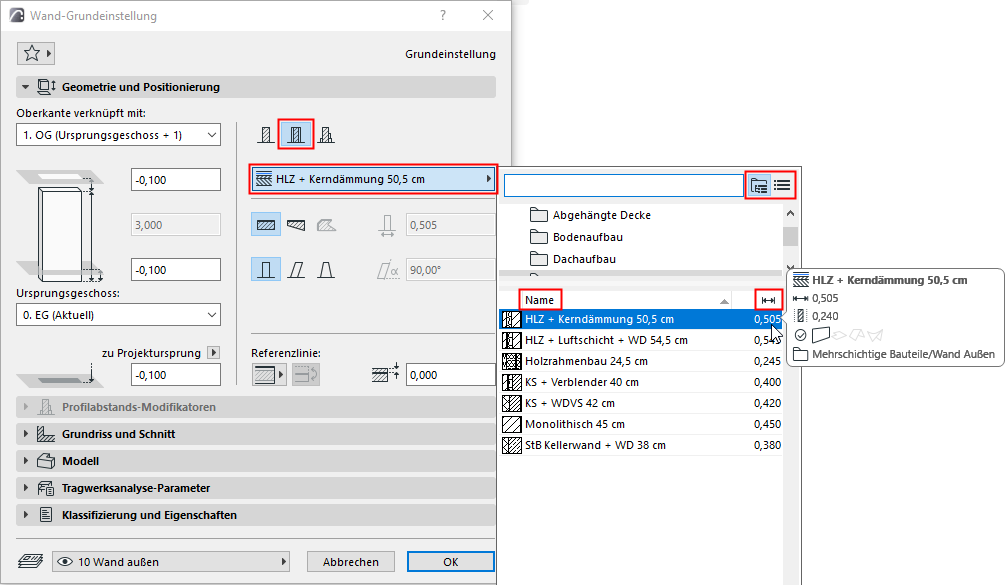The width and height of the screenshot is (1005, 585).
Task: Click the Abbrechen button
Action: 351,562
